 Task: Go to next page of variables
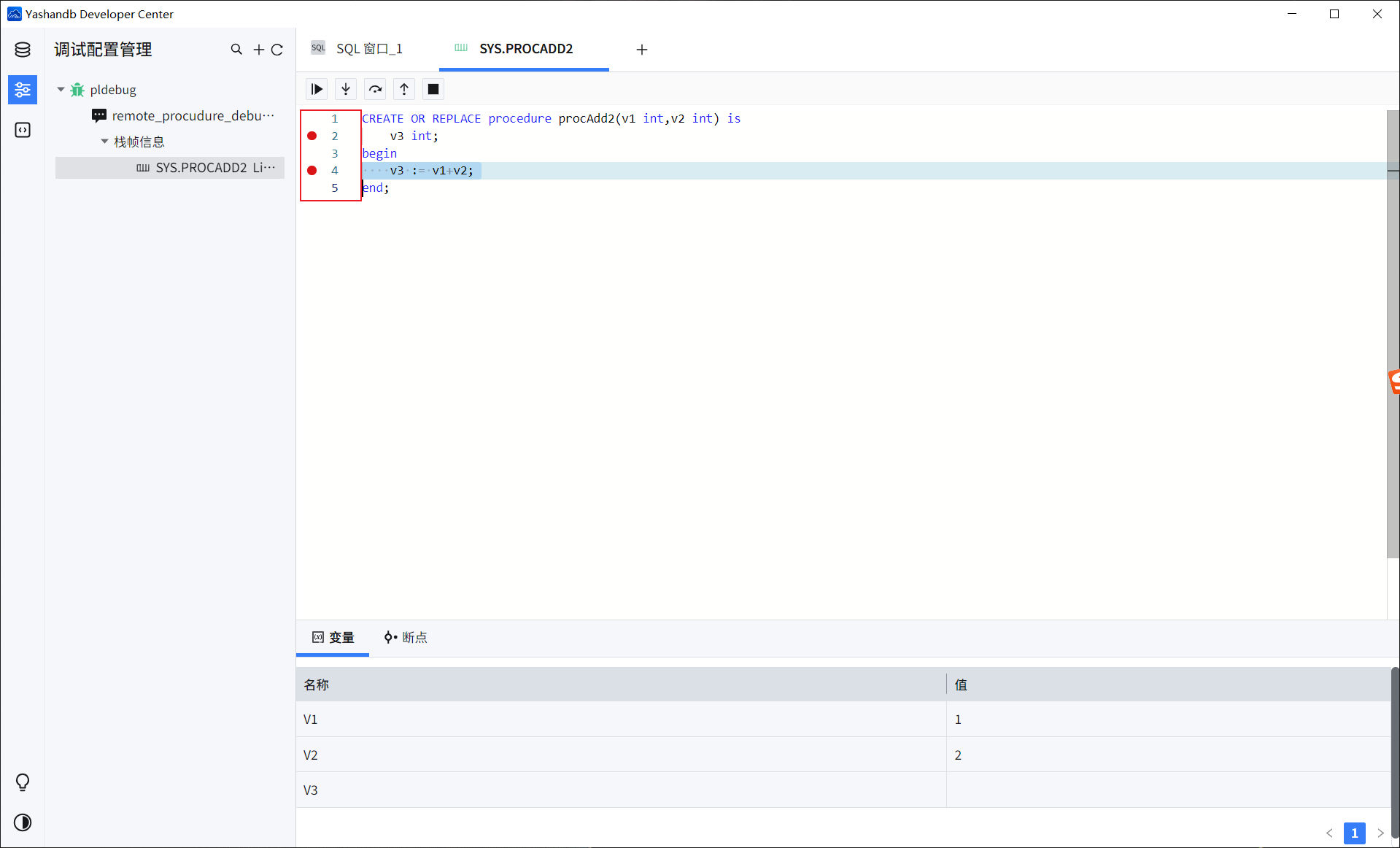(1380, 833)
